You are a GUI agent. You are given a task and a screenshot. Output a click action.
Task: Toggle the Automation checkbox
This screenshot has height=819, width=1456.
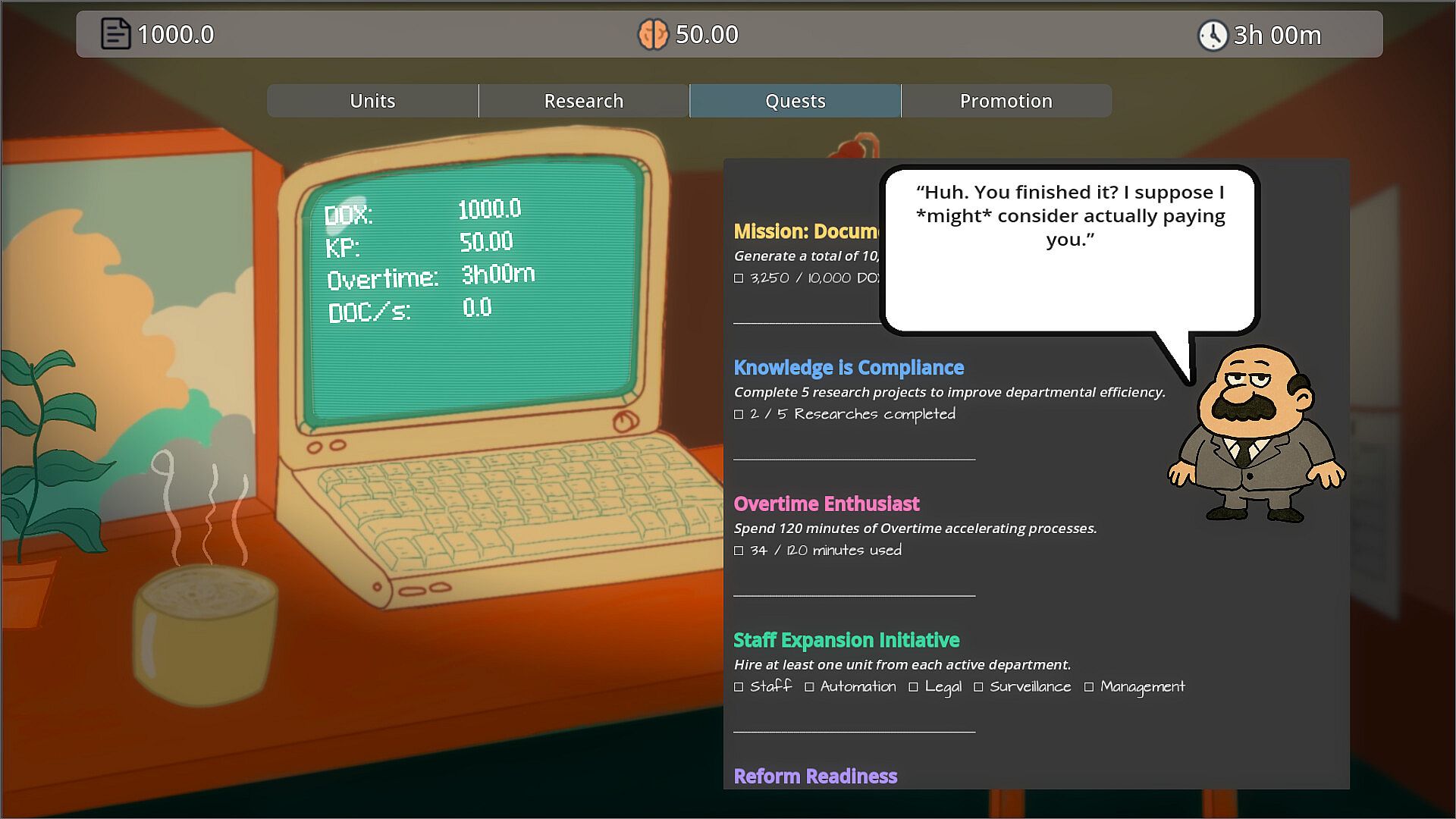809,687
